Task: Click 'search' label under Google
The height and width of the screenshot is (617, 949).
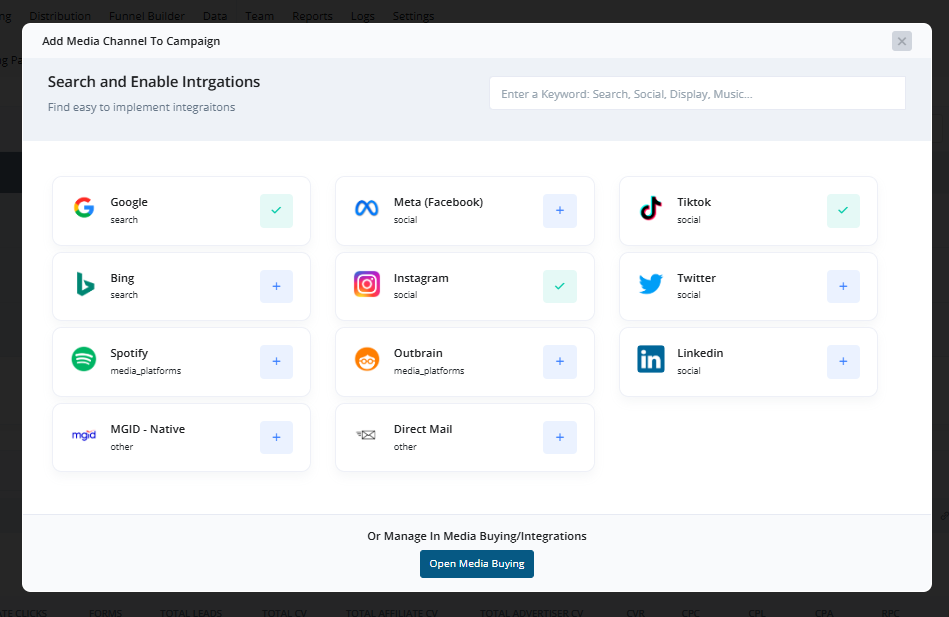Action: click(124, 220)
